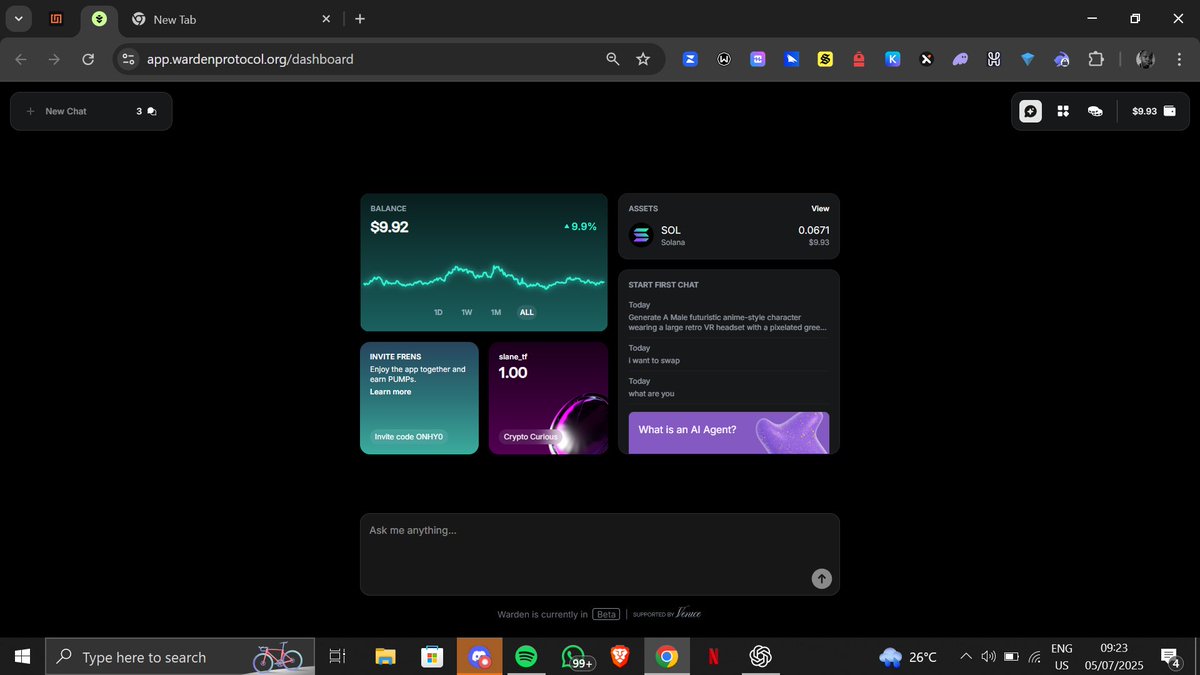Image resolution: width=1200 pixels, height=675 pixels.
Task: Open the blue diamond extension
Action: coord(1027,59)
